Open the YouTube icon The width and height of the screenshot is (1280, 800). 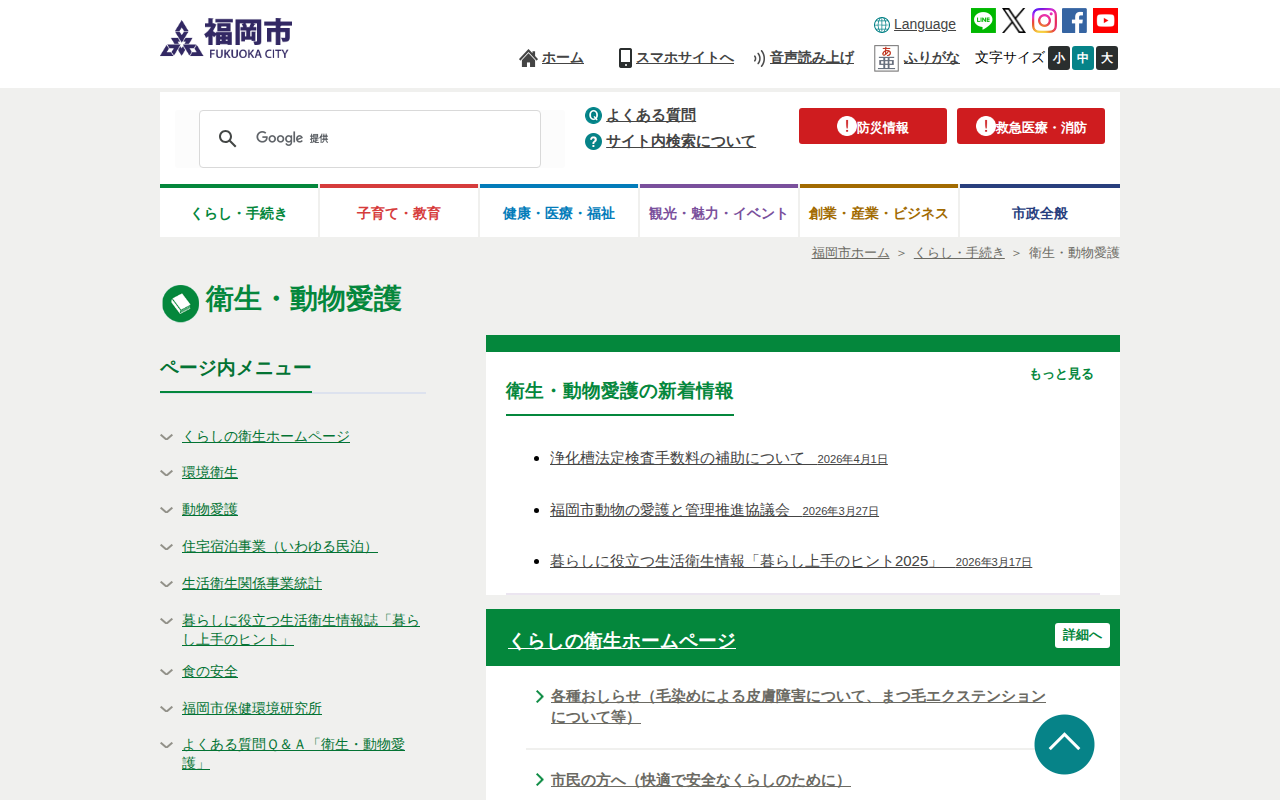pyautogui.click(x=1105, y=21)
